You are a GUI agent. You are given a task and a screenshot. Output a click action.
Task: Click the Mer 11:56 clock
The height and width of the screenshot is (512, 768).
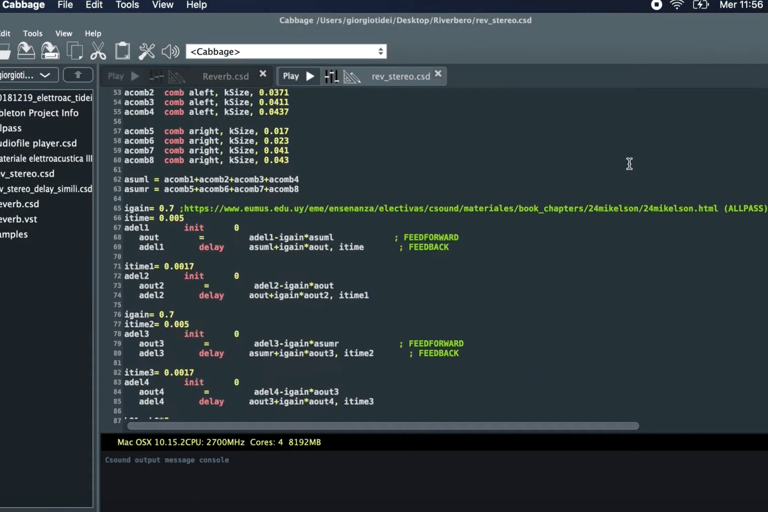pyautogui.click(x=741, y=5)
